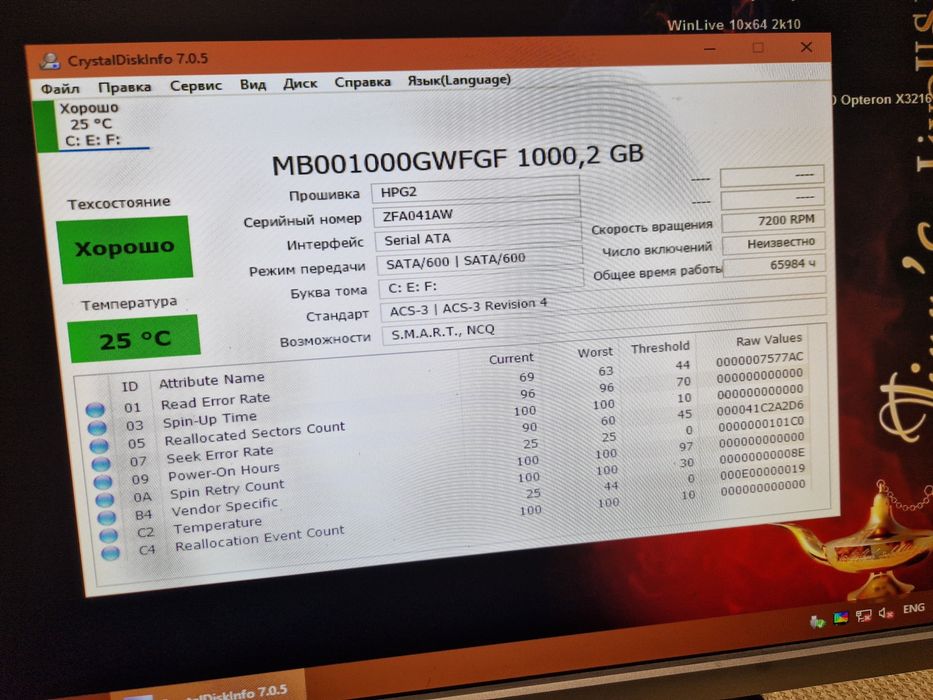933x700 pixels.
Task: Select the Read Error Rate row
Action: [446, 383]
